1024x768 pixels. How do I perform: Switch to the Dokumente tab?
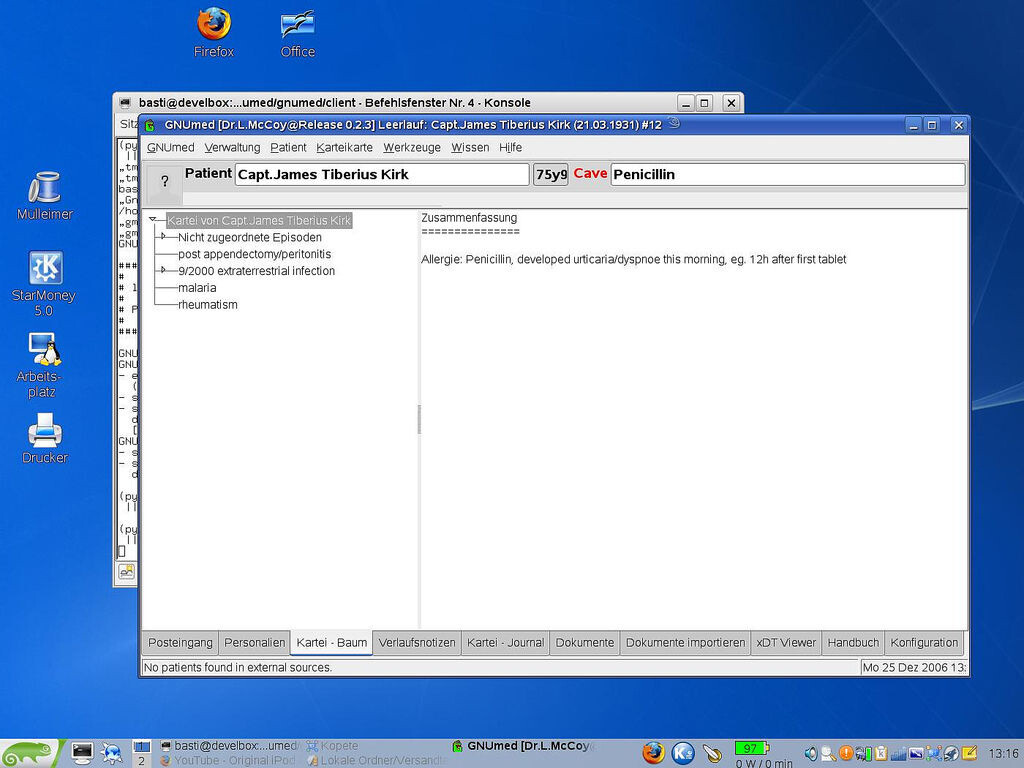tap(585, 643)
